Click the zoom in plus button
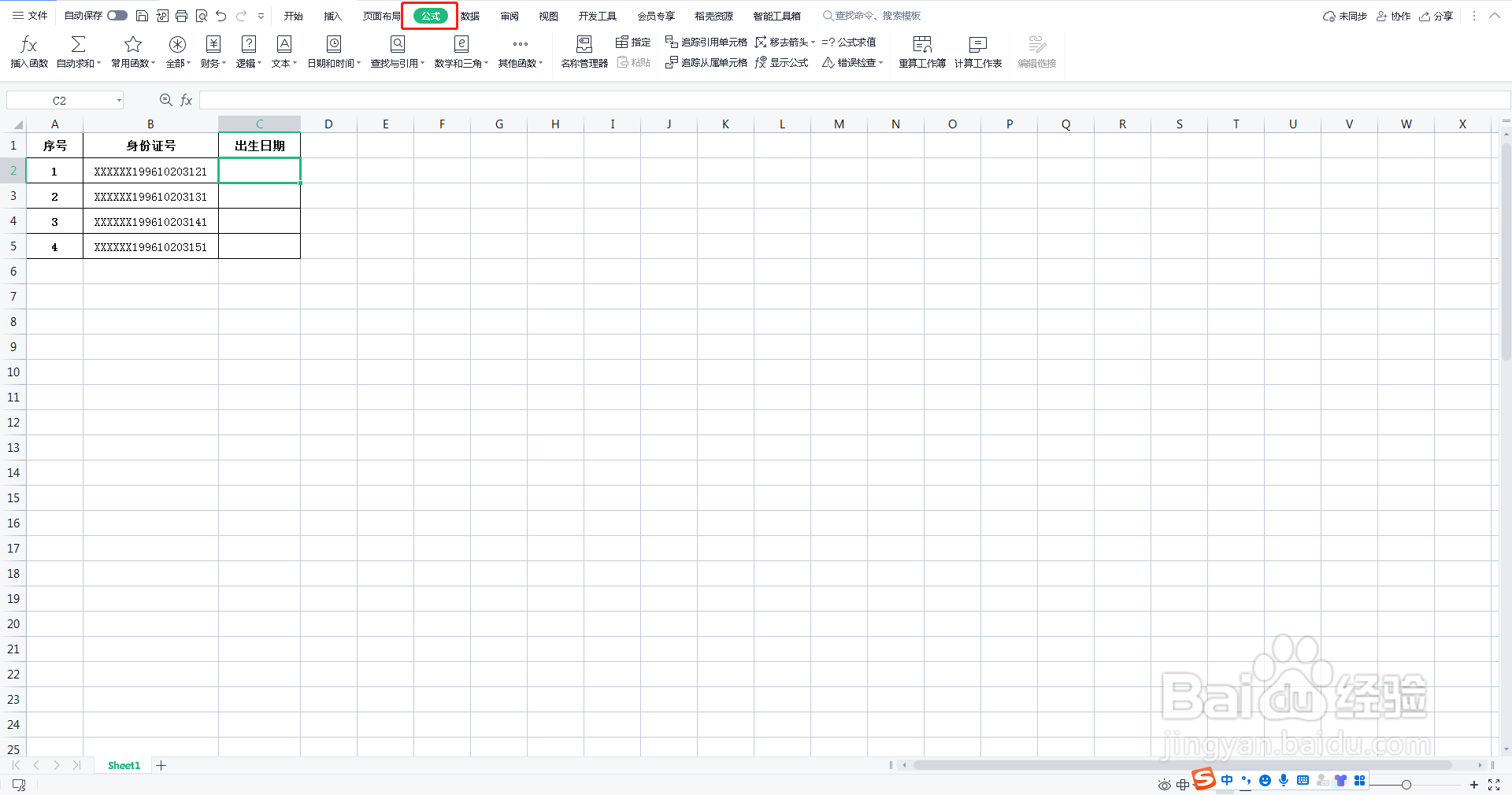 (x=1474, y=785)
